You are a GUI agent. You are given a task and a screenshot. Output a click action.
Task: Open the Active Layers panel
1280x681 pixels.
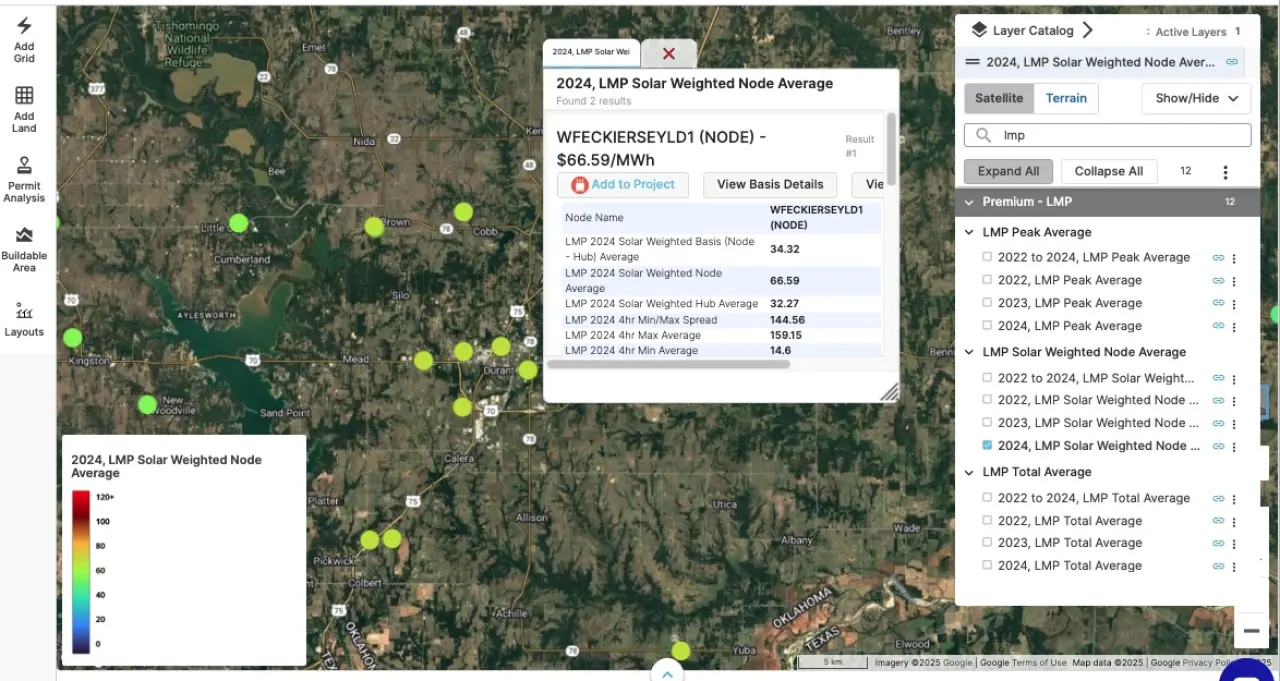1193,32
